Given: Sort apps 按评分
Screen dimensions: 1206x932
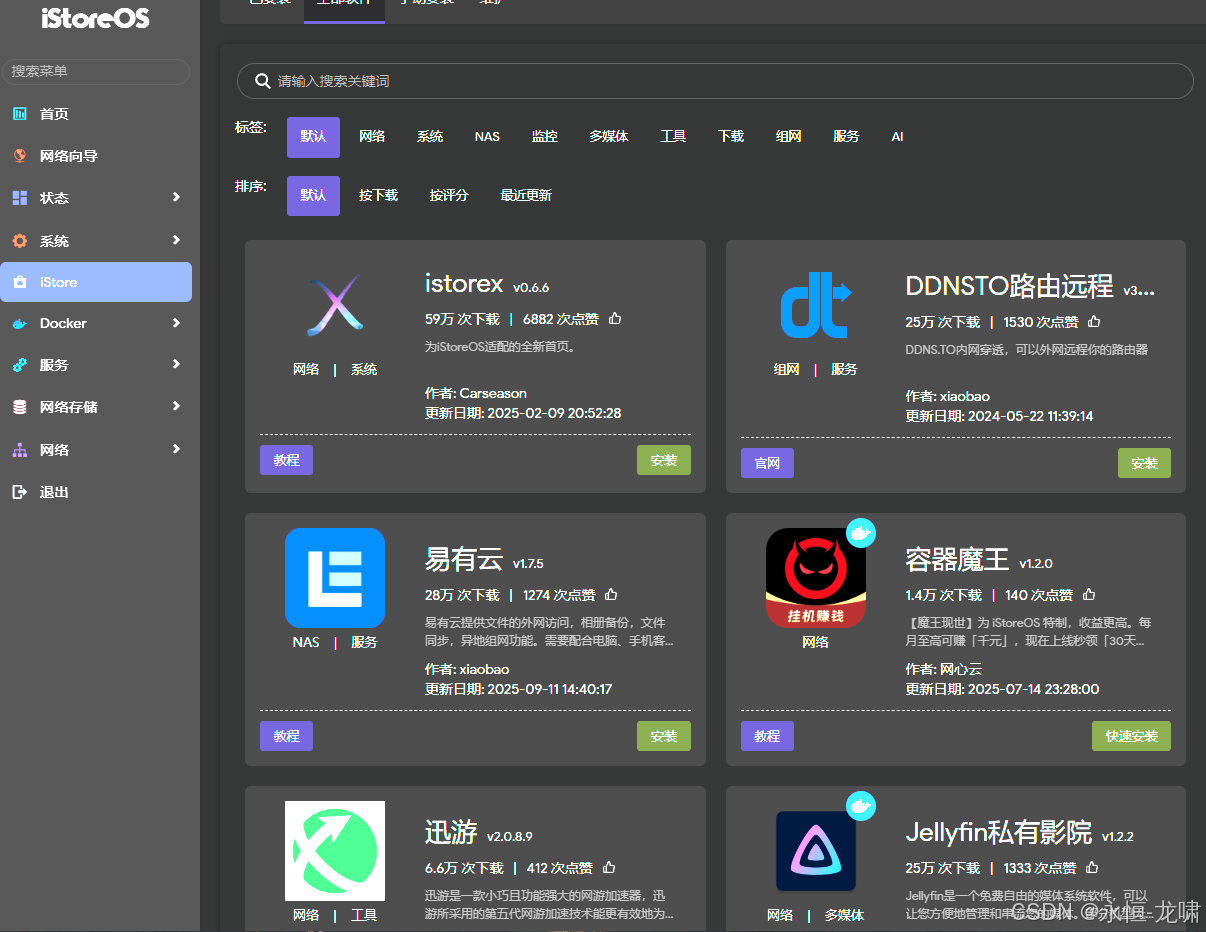Looking at the screenshot, I should pyautogui.click(x=449, y=196).
